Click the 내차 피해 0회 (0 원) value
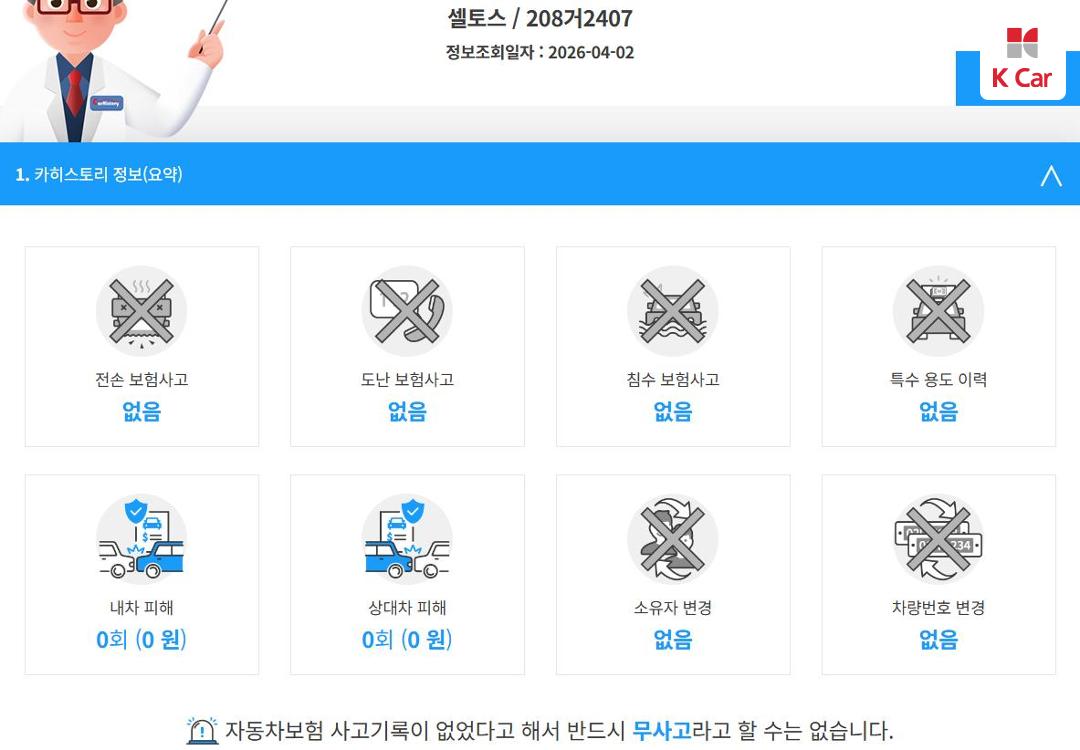 pyautogui.click(x=141, y=640)
